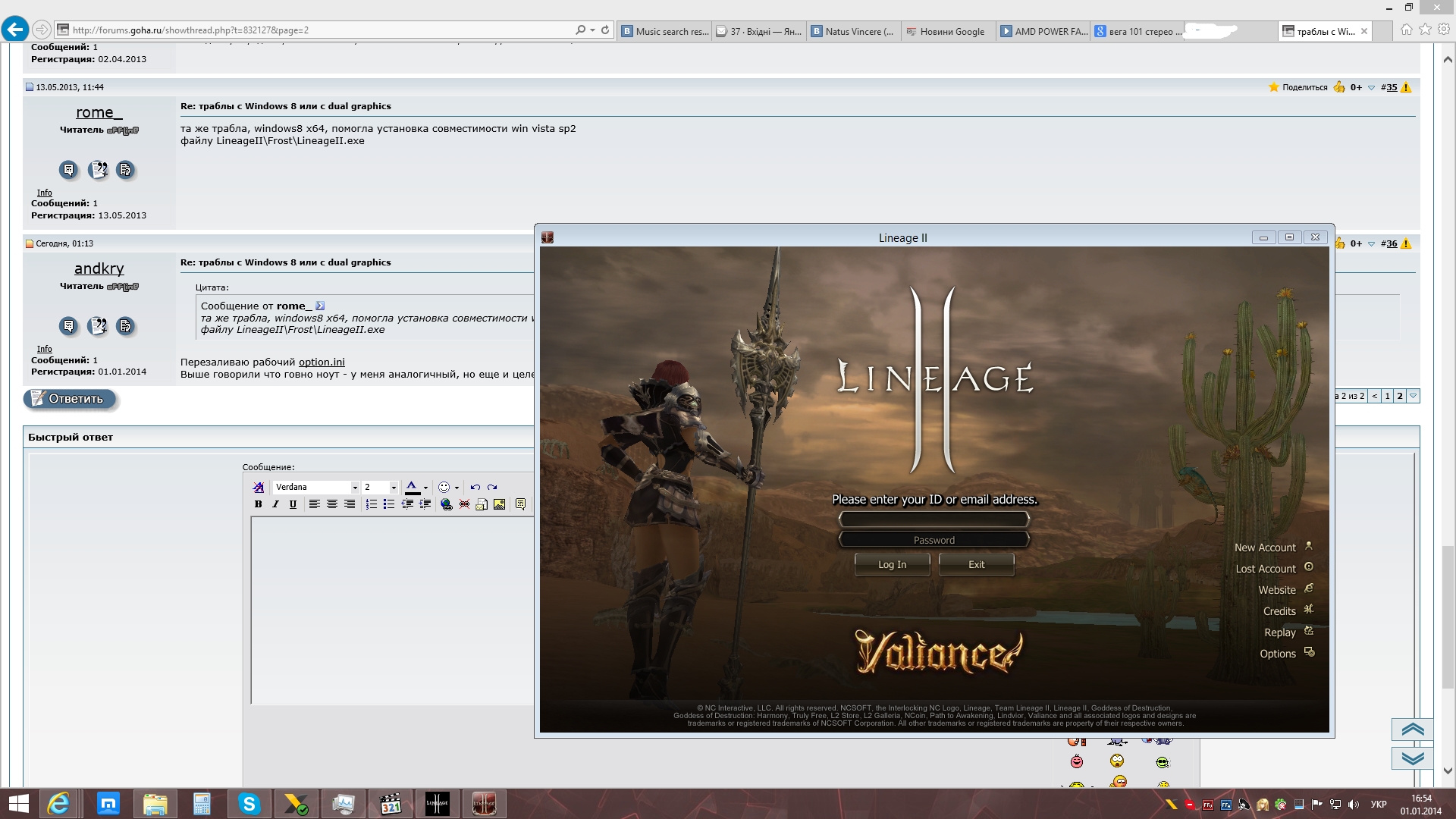Remove link with unlink icon
This screenshot has height=819, width=1456.
[464, 504]
